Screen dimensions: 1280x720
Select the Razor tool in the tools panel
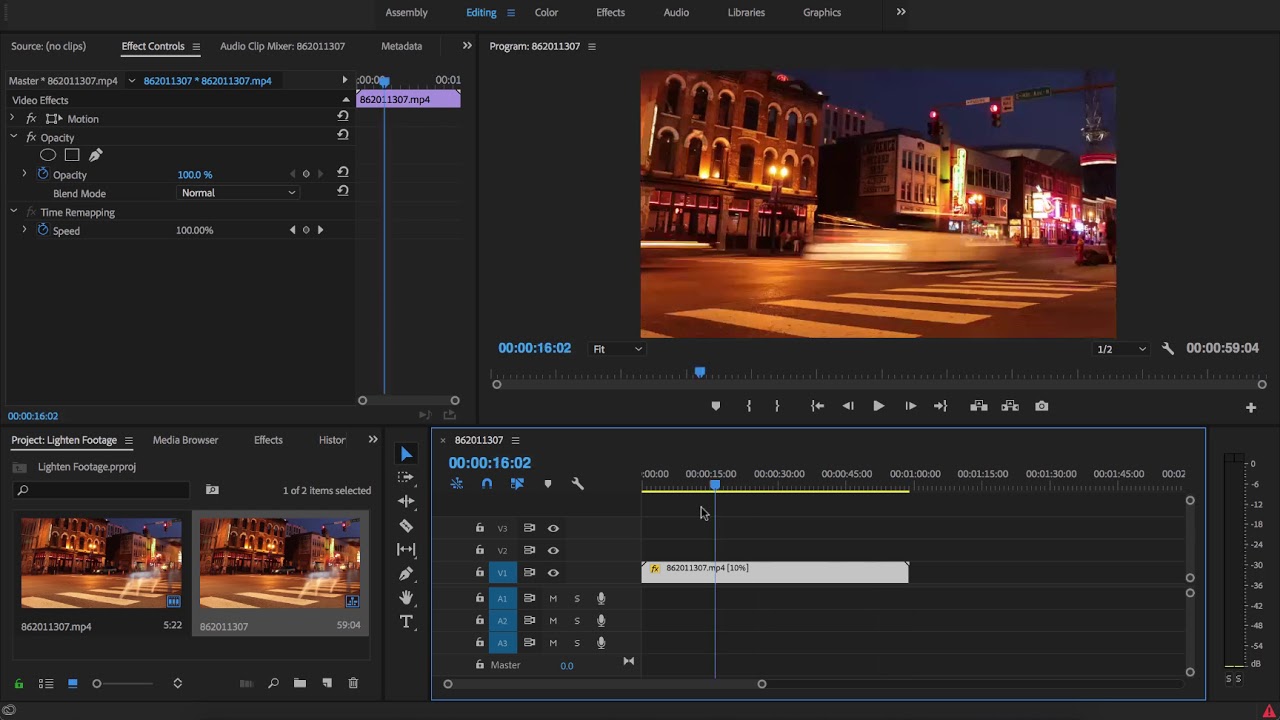406,525
